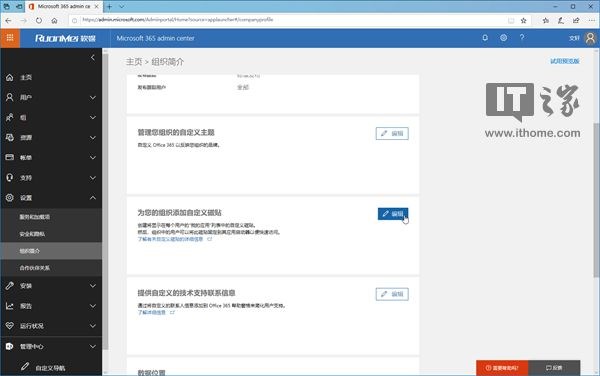This screenshot has height=376, width=600.
Task: Open the app launcher waffle icon
Action: (x=10, y=38)
